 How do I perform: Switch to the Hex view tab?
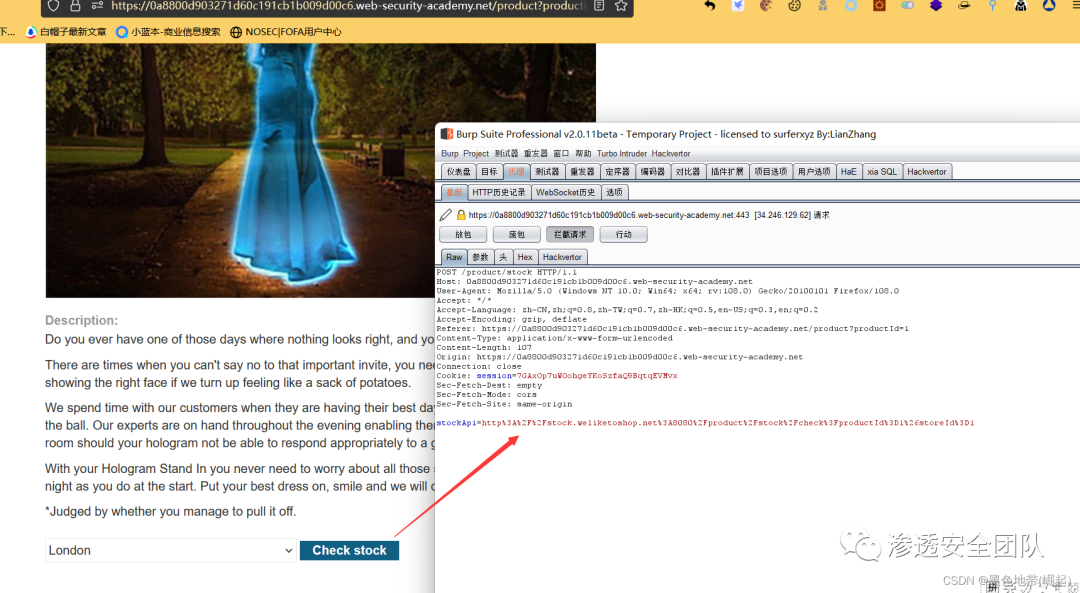point(525,257)
